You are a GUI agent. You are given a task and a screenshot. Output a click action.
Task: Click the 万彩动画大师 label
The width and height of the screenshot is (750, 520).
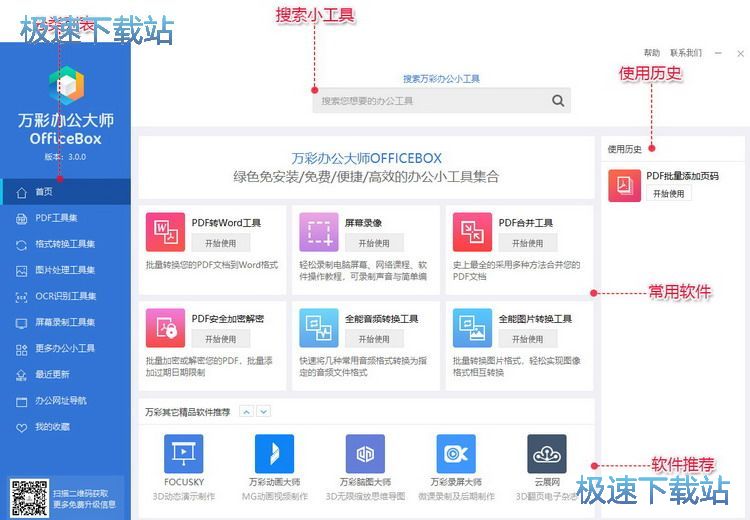coord(275,482)
